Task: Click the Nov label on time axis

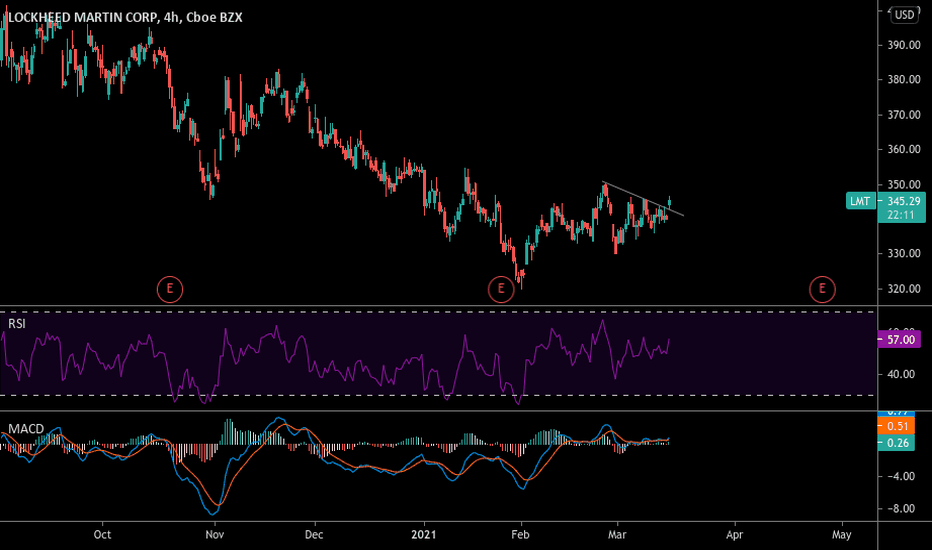Action: [x=215, y=535]
